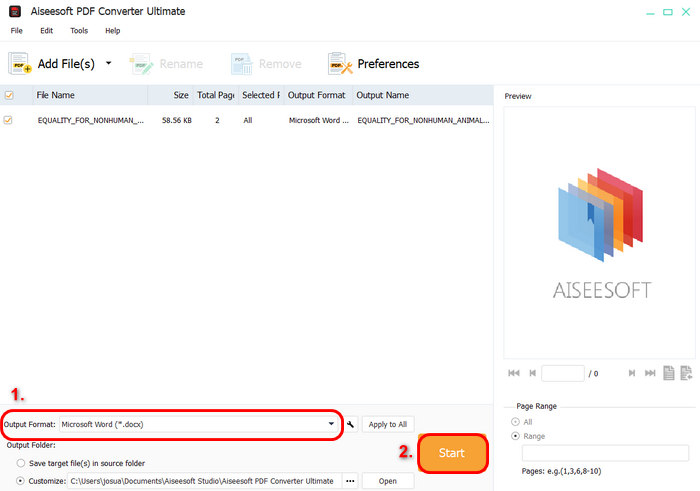Select the Range page range radio
This screenshot has width=700, height=491.
click(x=515, y=436)
